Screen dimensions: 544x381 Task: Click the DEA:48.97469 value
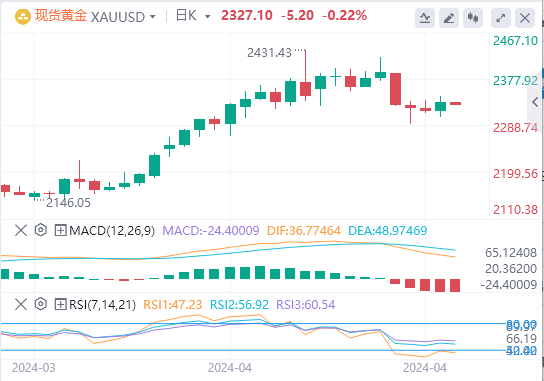[x=388, y=231]
